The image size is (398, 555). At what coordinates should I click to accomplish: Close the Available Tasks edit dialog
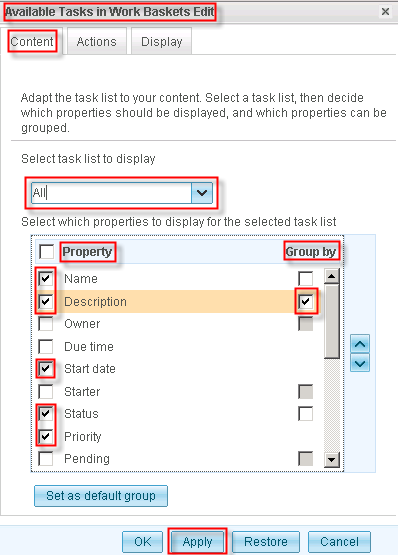[385, 12]
